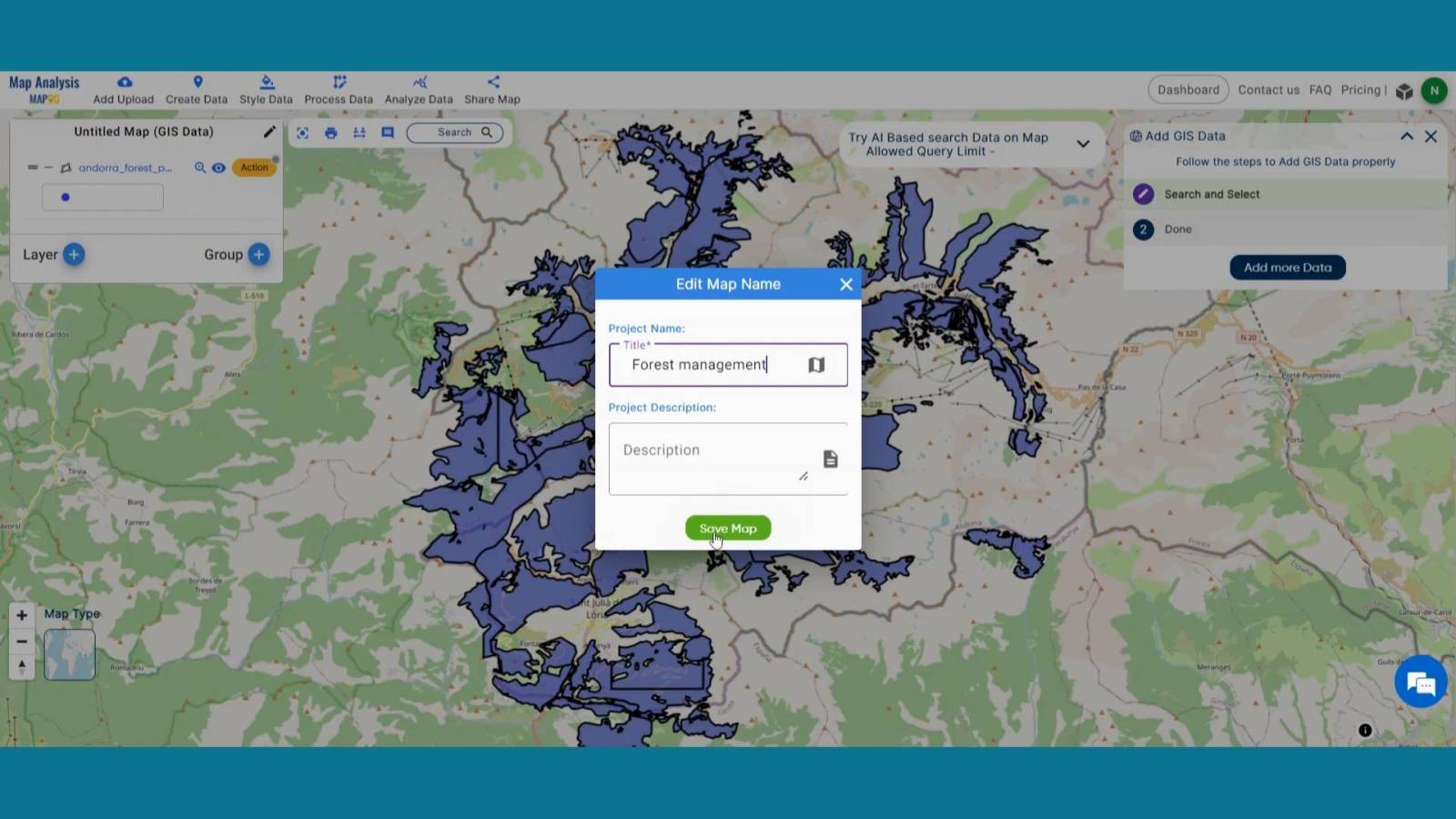The width and height of the screenshot is (1456, 819).
Task: Zoom in on the map
Action: [x=22, y=615]
